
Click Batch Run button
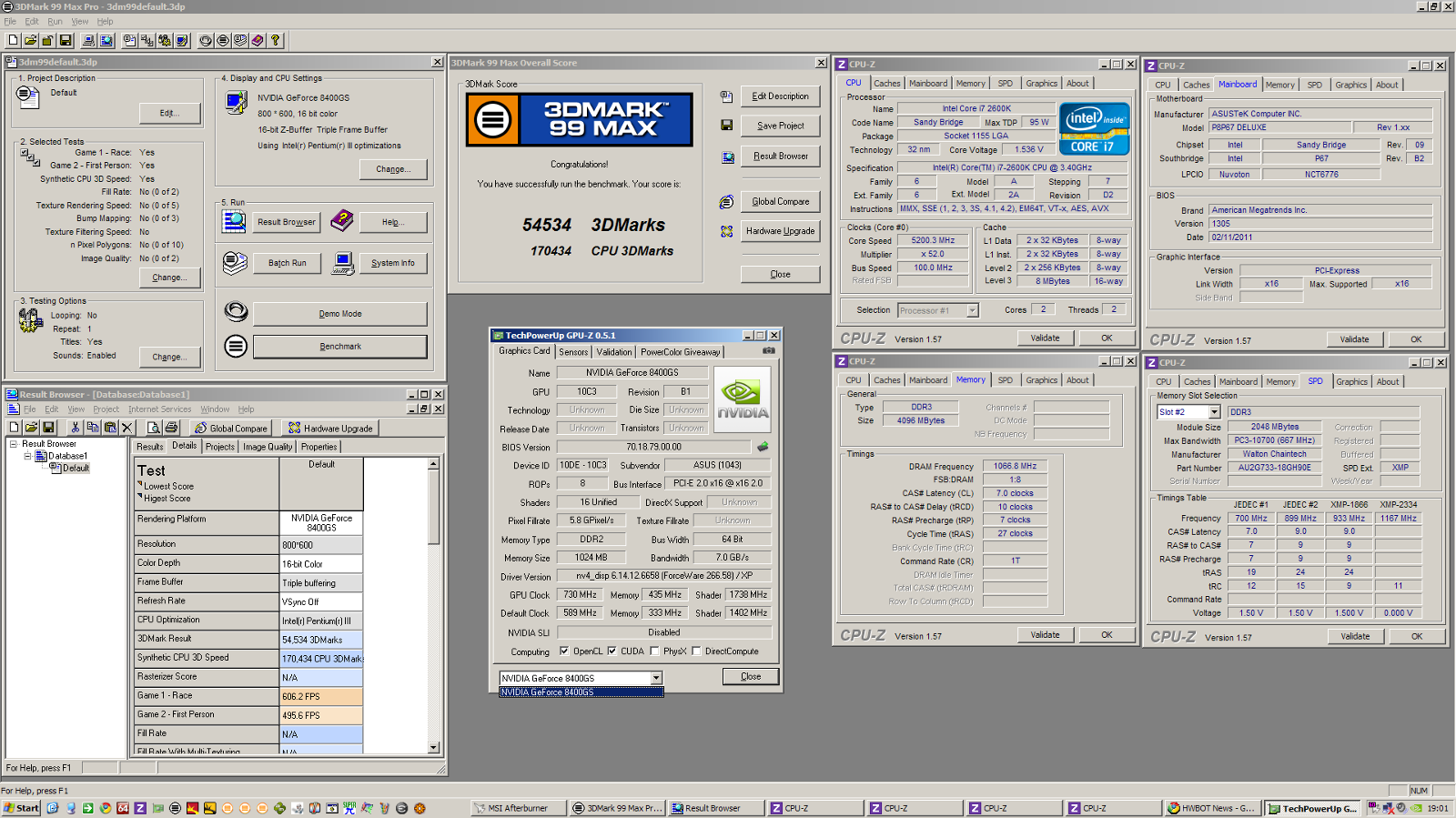[x=288, y=263]
